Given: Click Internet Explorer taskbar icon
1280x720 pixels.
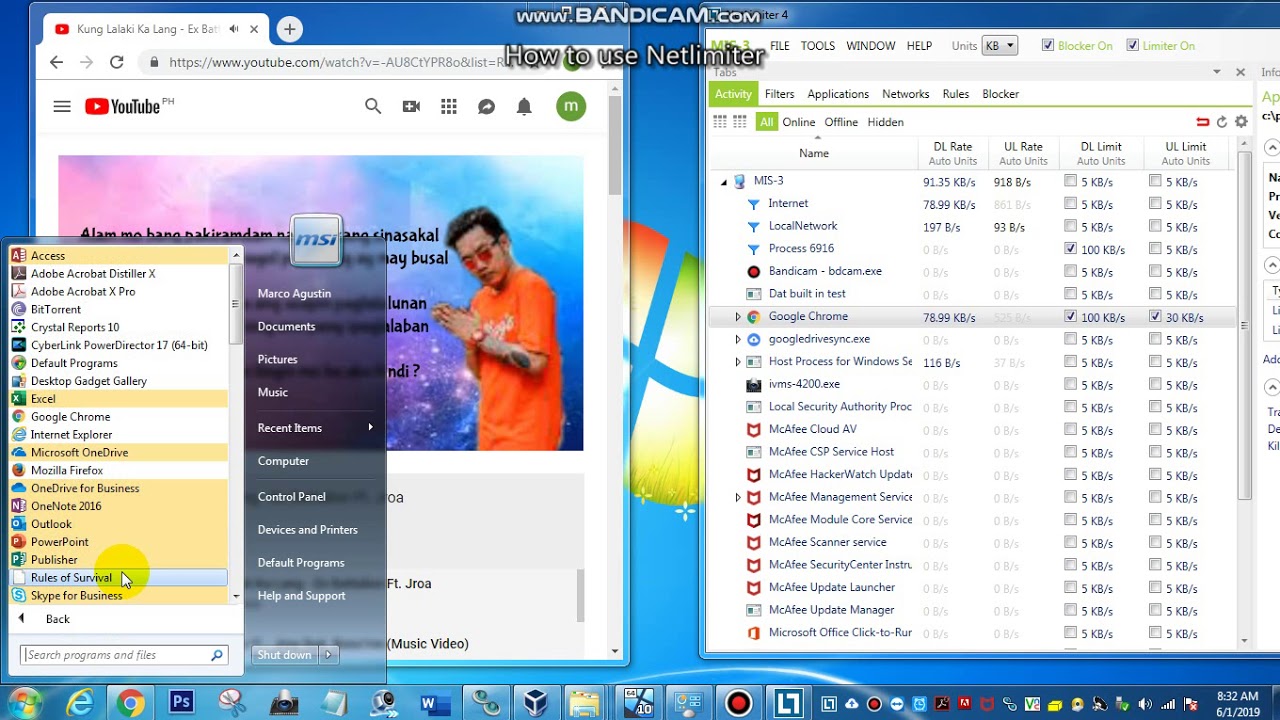Looking at the screenshot, I should tap(79, 703).
